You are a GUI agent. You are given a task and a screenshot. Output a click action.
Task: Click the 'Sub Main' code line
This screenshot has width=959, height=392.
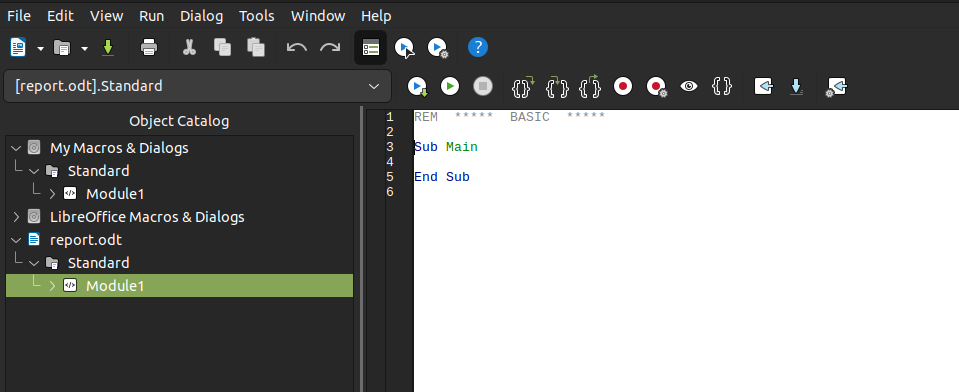click(x=446, y=147)
